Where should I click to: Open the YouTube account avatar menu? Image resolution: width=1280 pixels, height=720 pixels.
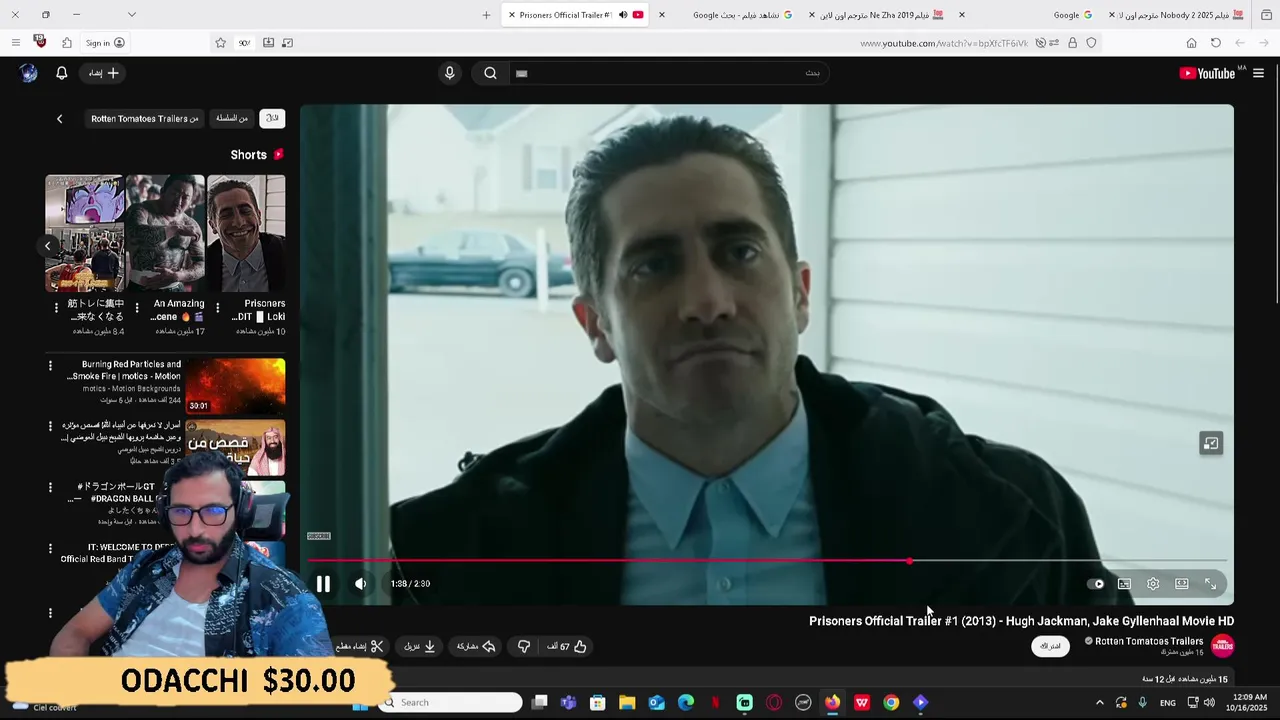coord(29,73)
